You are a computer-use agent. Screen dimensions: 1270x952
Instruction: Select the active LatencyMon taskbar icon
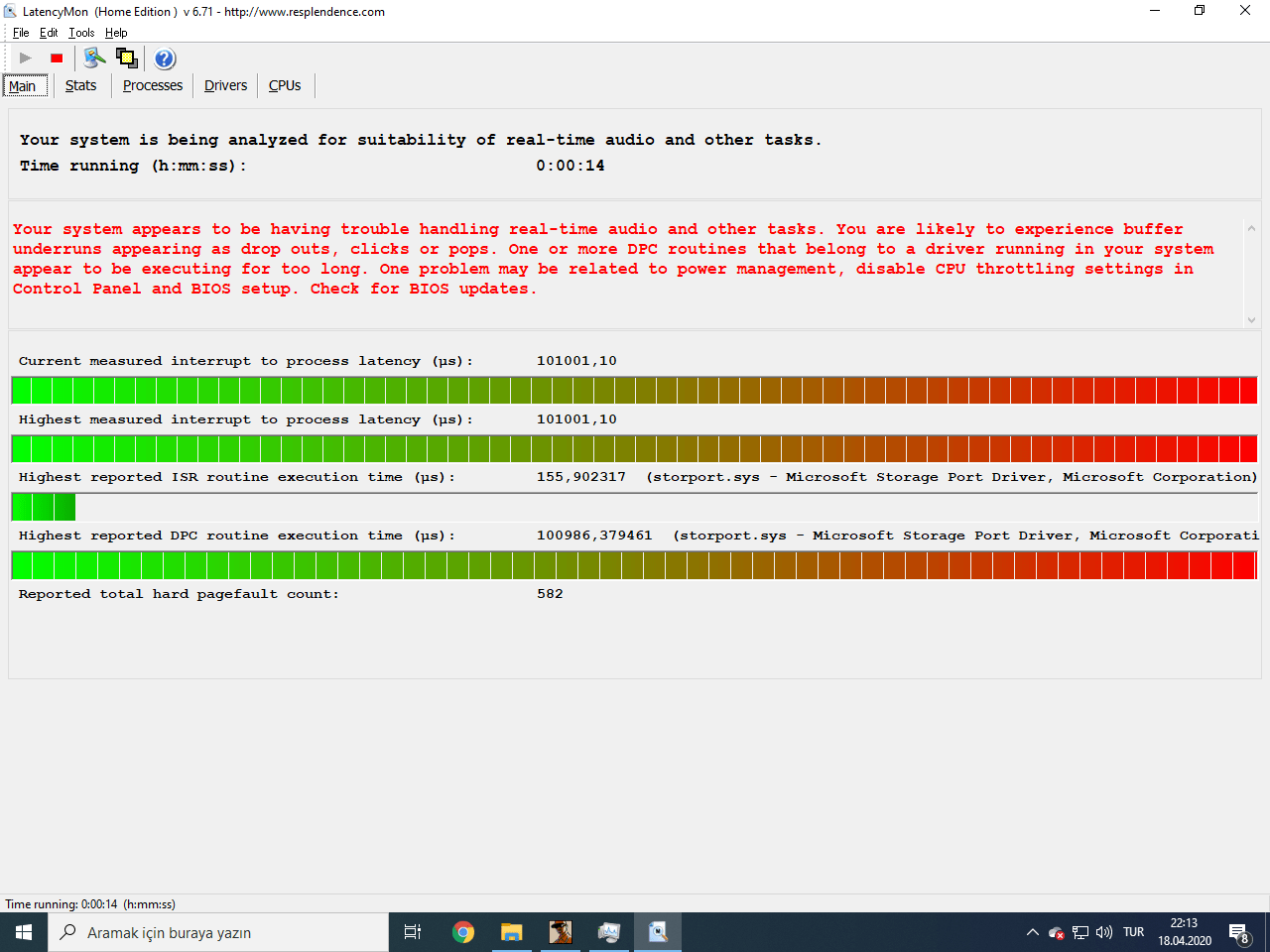click(657, 932)
